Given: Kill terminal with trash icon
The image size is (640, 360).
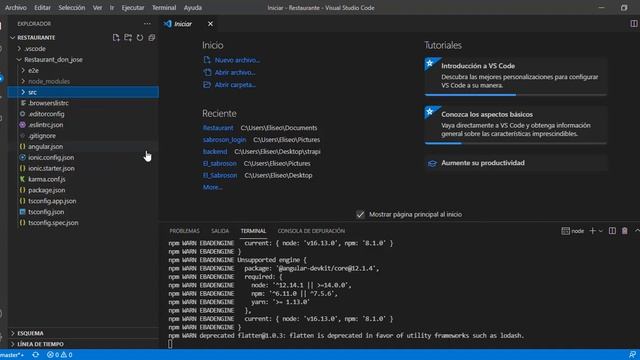Looking at the screenshot, I should 624,231.
